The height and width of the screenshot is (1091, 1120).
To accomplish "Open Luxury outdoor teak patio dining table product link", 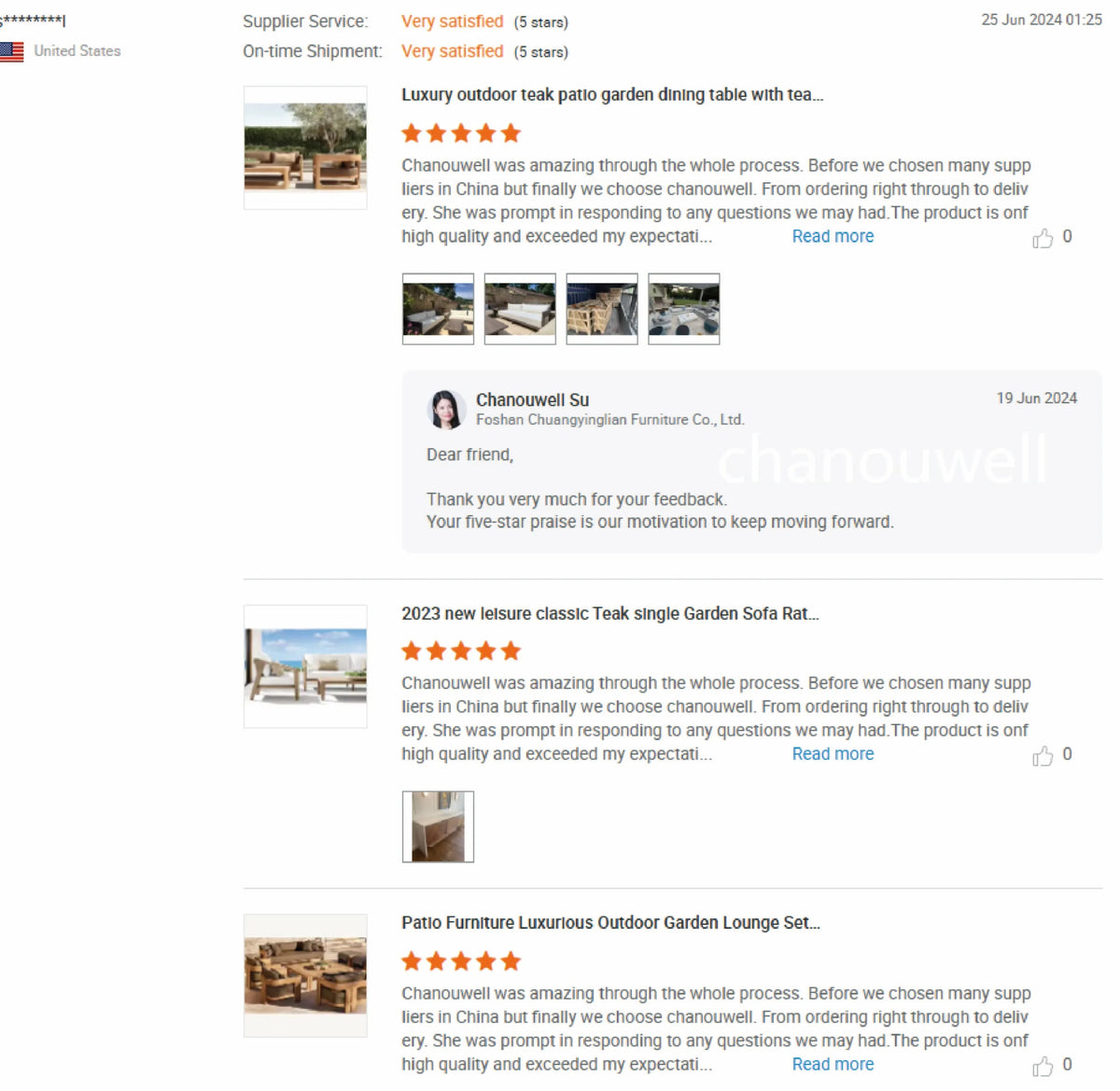I will (x=612, y=94).
